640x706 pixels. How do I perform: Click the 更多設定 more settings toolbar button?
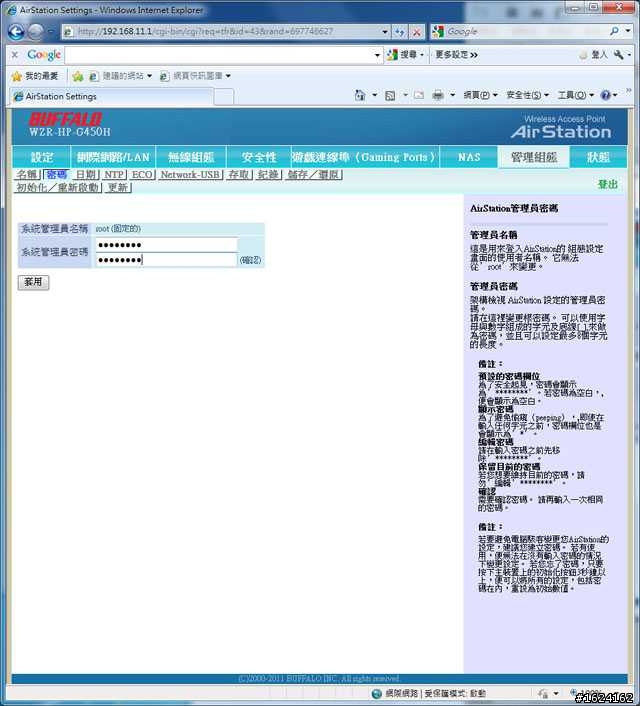[456, 55]
